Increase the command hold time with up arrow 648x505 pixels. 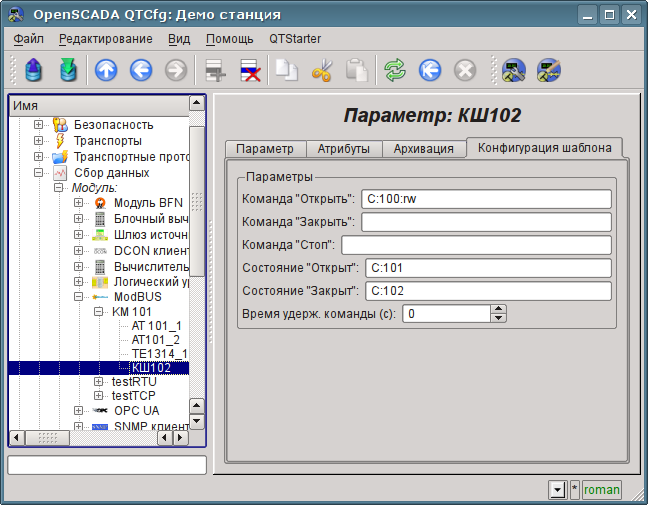[x=498, y=309]
